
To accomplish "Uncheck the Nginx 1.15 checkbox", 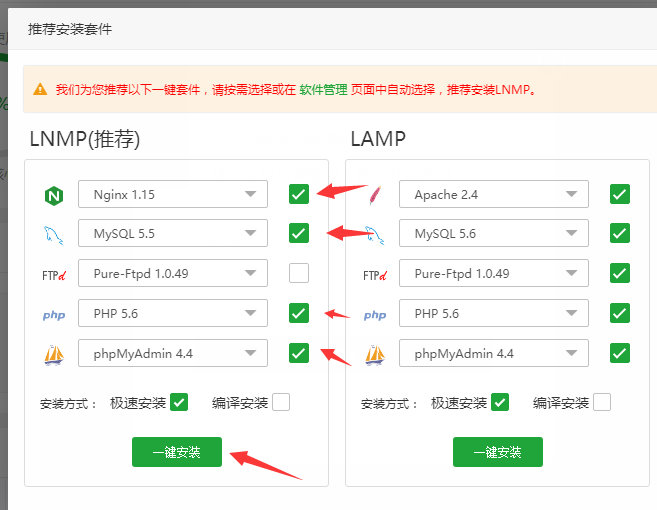I will [299, 194].
